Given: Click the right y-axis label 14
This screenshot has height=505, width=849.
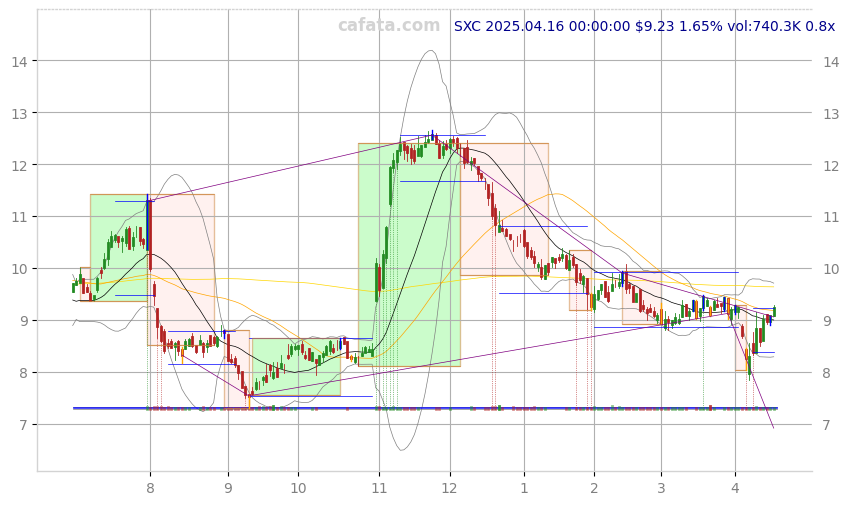Looking at the screenshot, I should tap(831, 62).
